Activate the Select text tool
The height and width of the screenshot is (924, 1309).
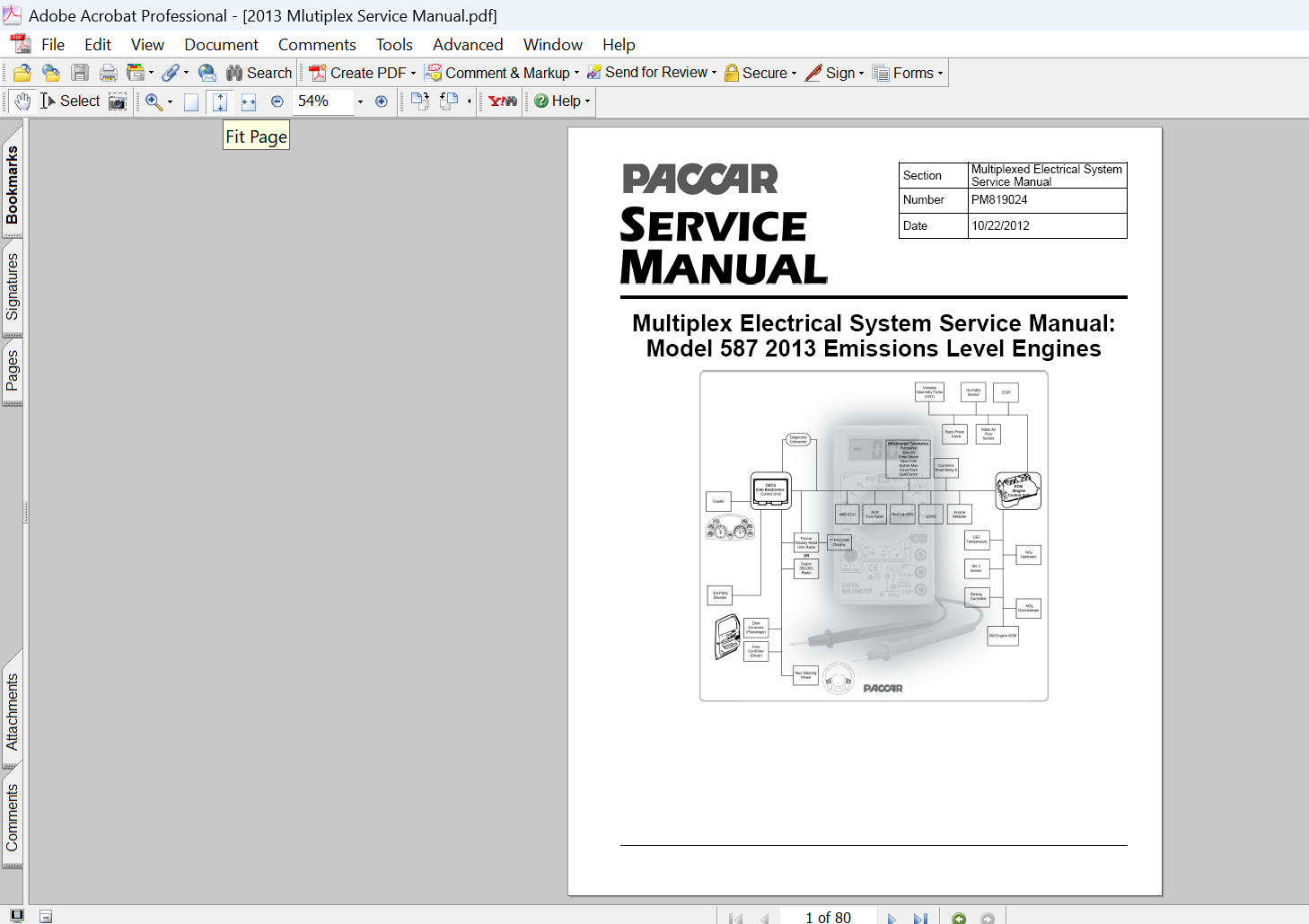(70, 101)
